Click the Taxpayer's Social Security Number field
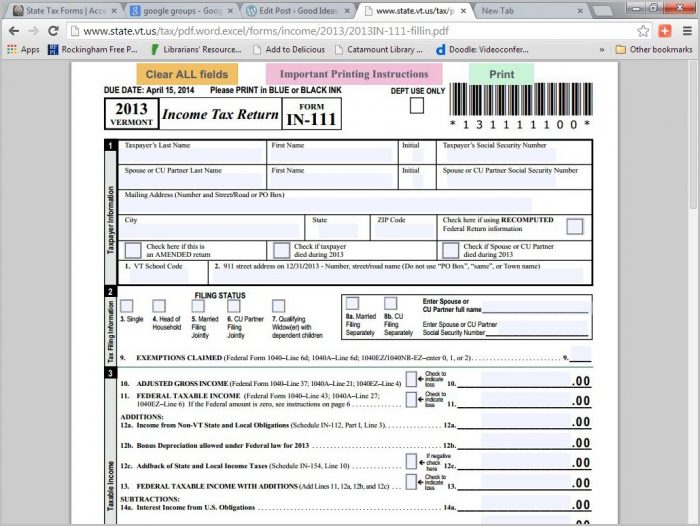The height and width of the screenshot is (526, 700). tap(501, 155)
